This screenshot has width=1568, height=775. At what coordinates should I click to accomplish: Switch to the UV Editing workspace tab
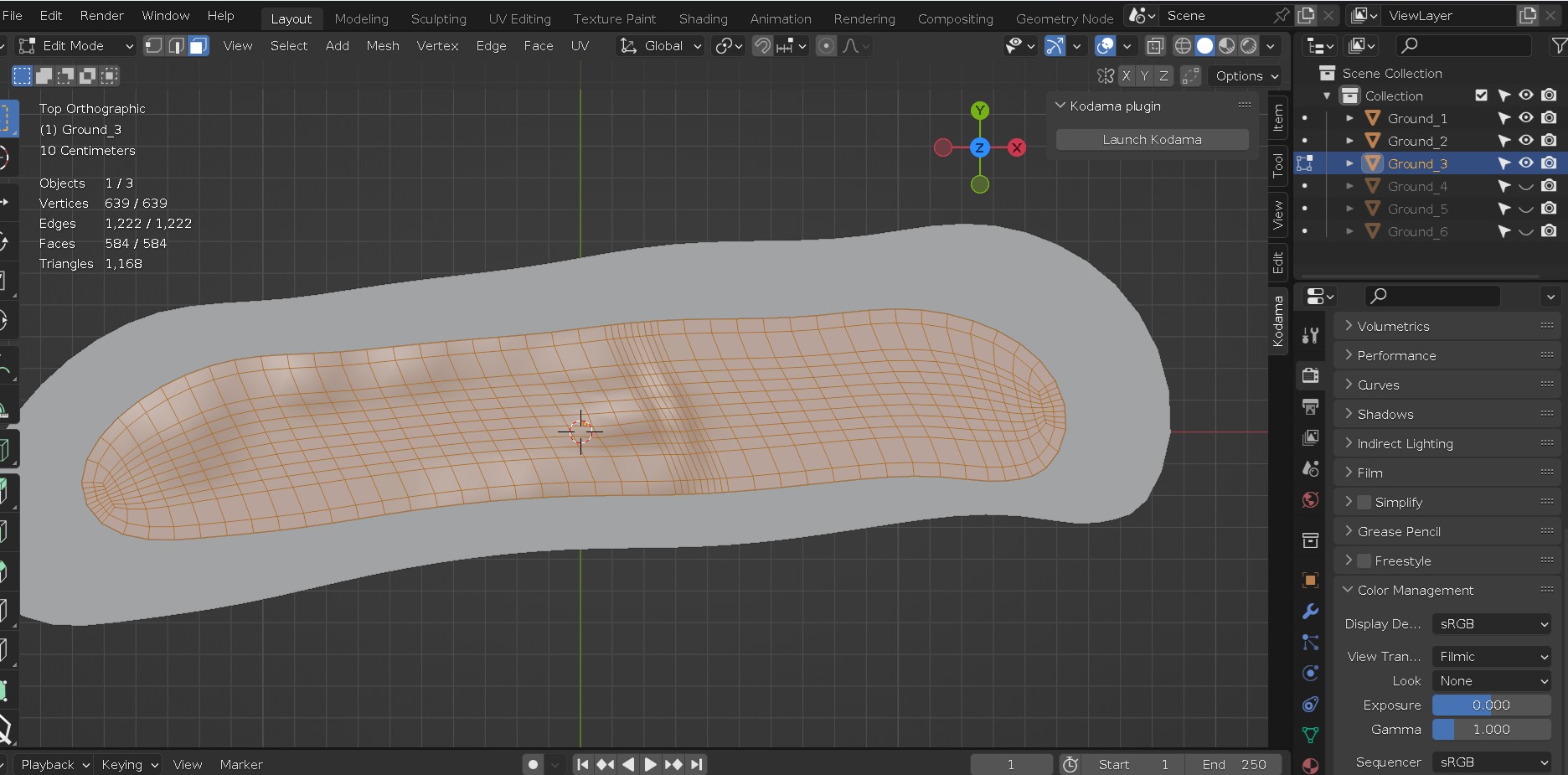pyautogui.click(x=519, y=18)
